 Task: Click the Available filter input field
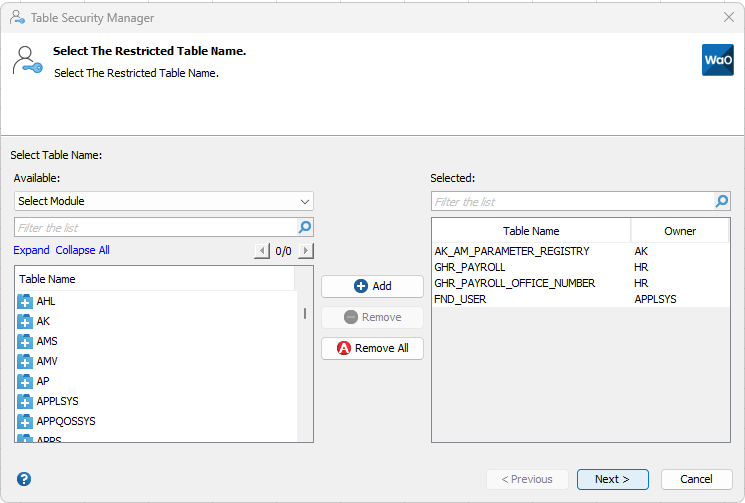tap(155, 227)
